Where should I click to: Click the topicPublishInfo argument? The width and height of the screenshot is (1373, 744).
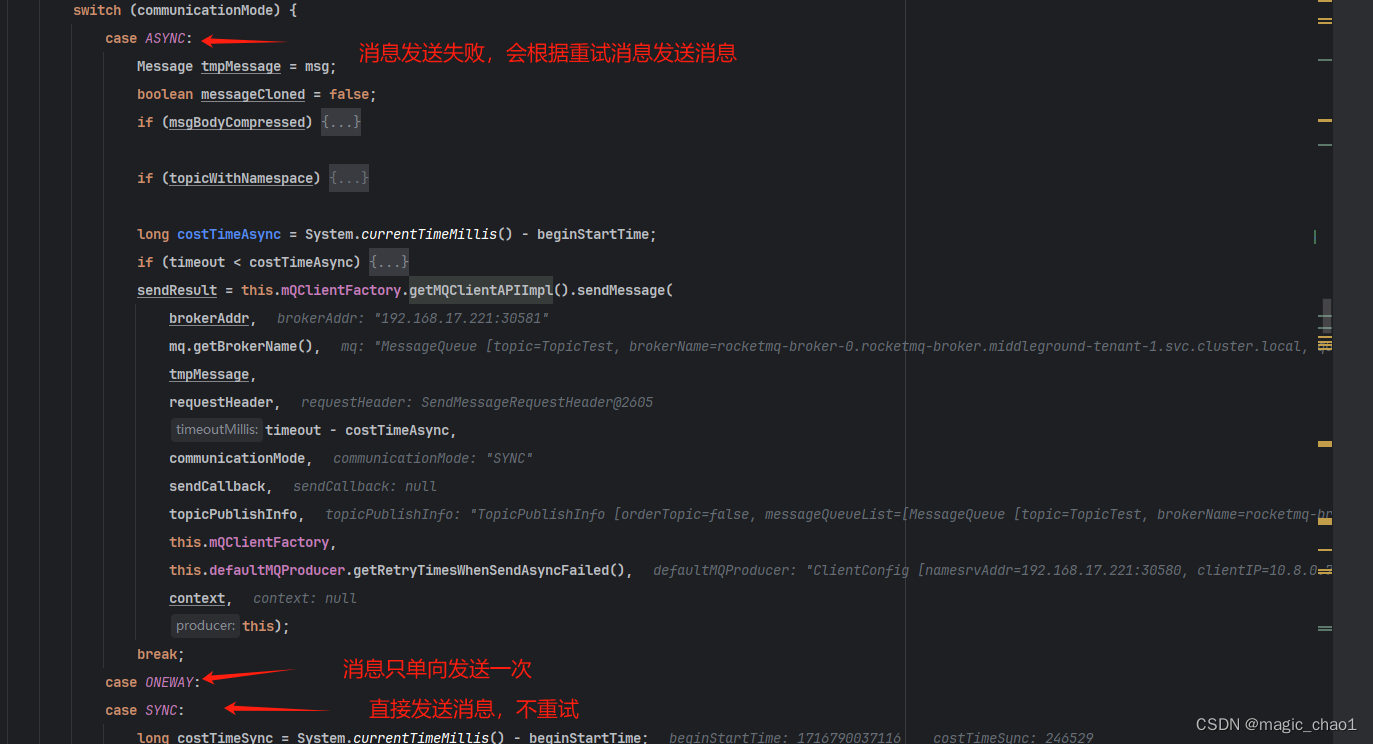click(x=233, y=514)
